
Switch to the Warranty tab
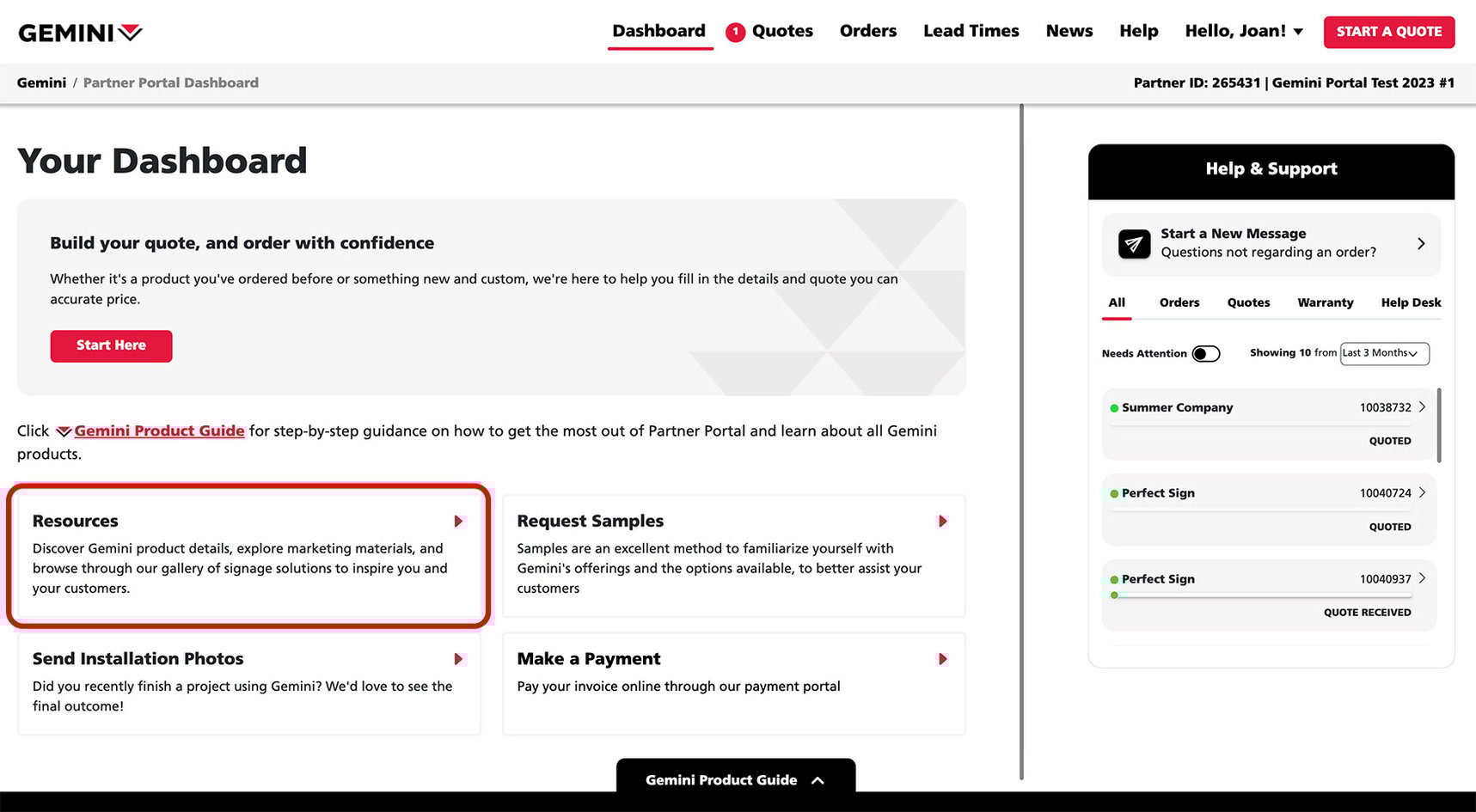(1325, 302)
